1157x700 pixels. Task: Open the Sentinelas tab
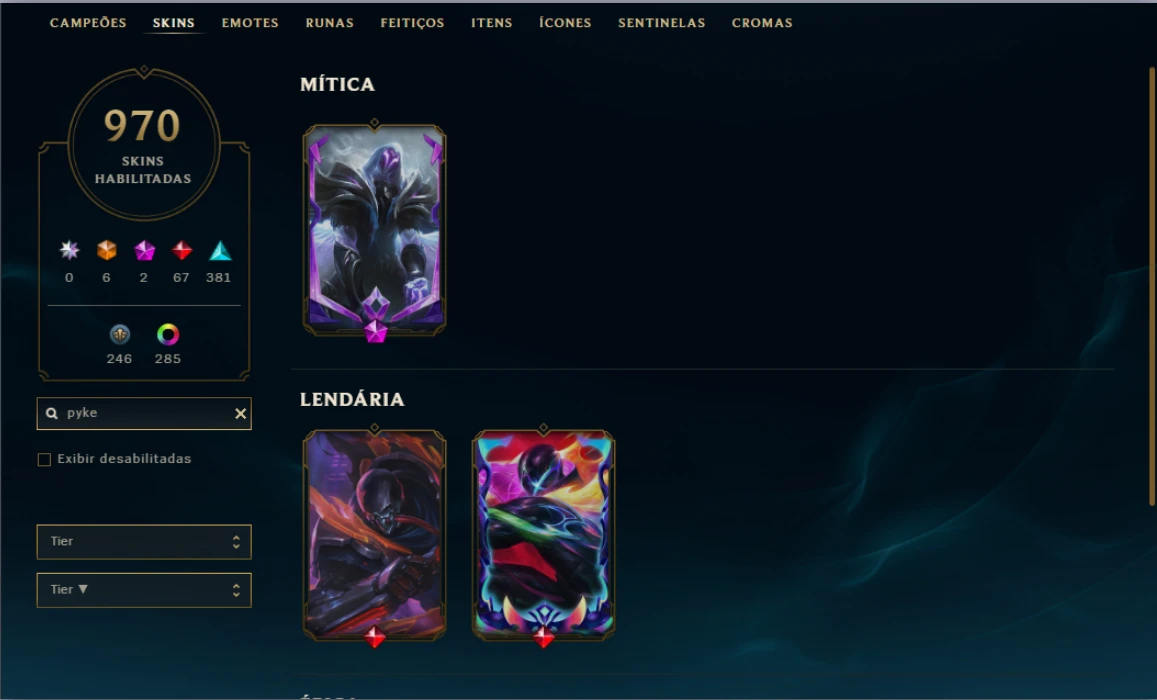pyautogui.click(x=661, y=23)
